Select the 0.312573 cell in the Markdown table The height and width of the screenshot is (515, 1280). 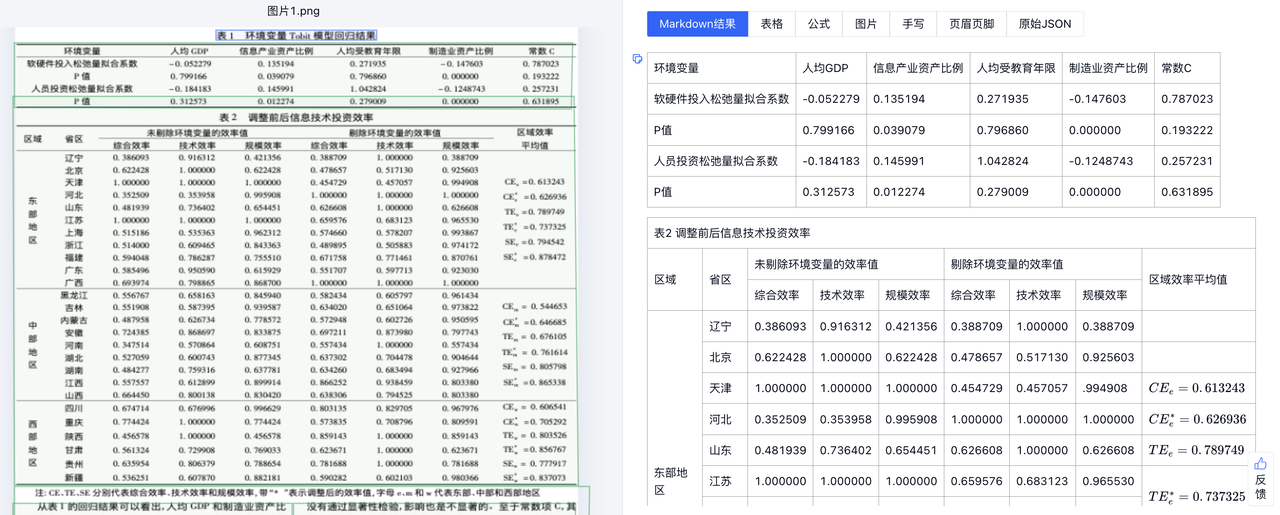click(829, 192)
